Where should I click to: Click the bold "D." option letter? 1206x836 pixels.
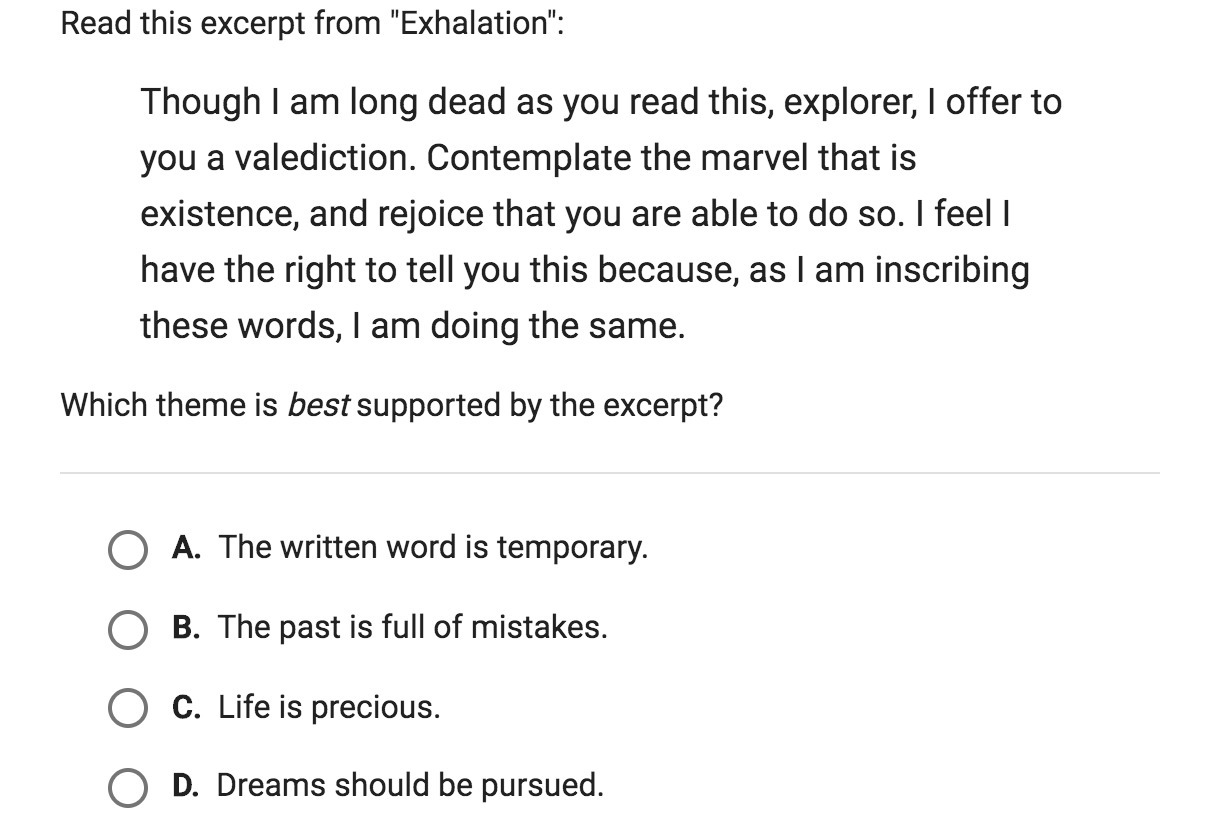click(185, 785)
